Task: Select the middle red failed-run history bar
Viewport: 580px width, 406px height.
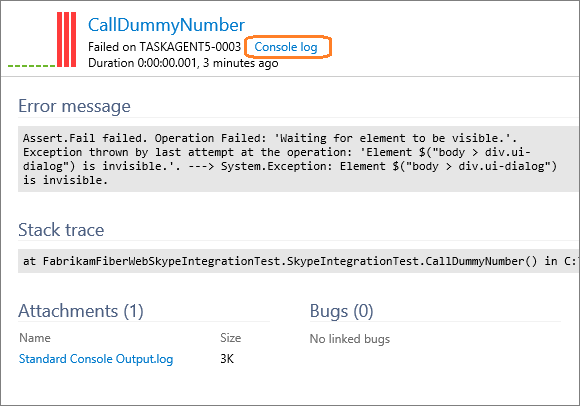Action: [x=67, y=40]
